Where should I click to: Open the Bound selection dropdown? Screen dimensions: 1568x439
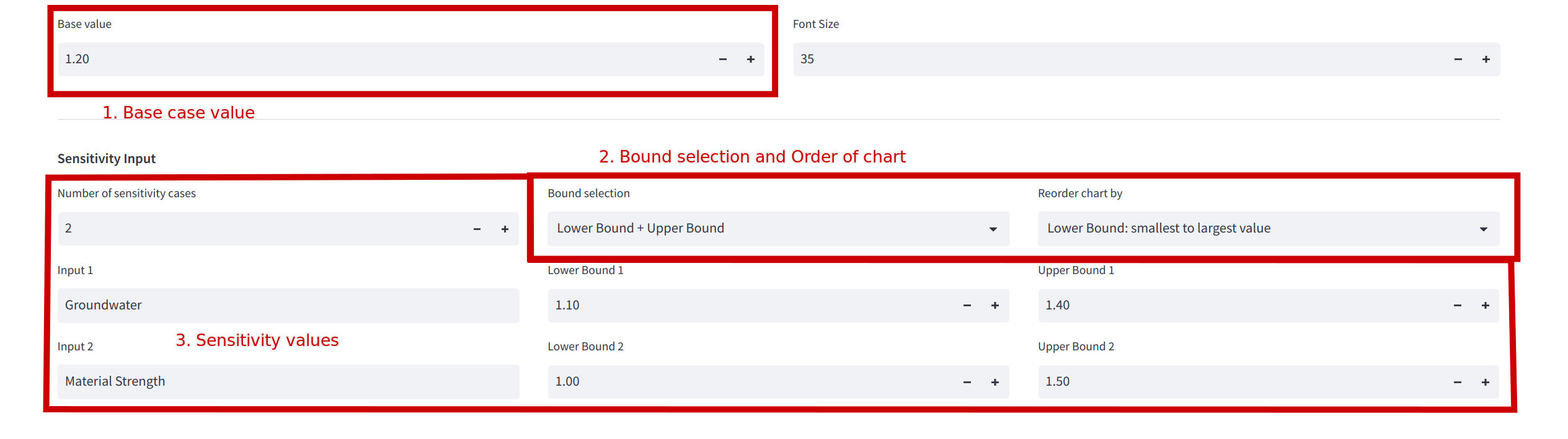(777, 229)
